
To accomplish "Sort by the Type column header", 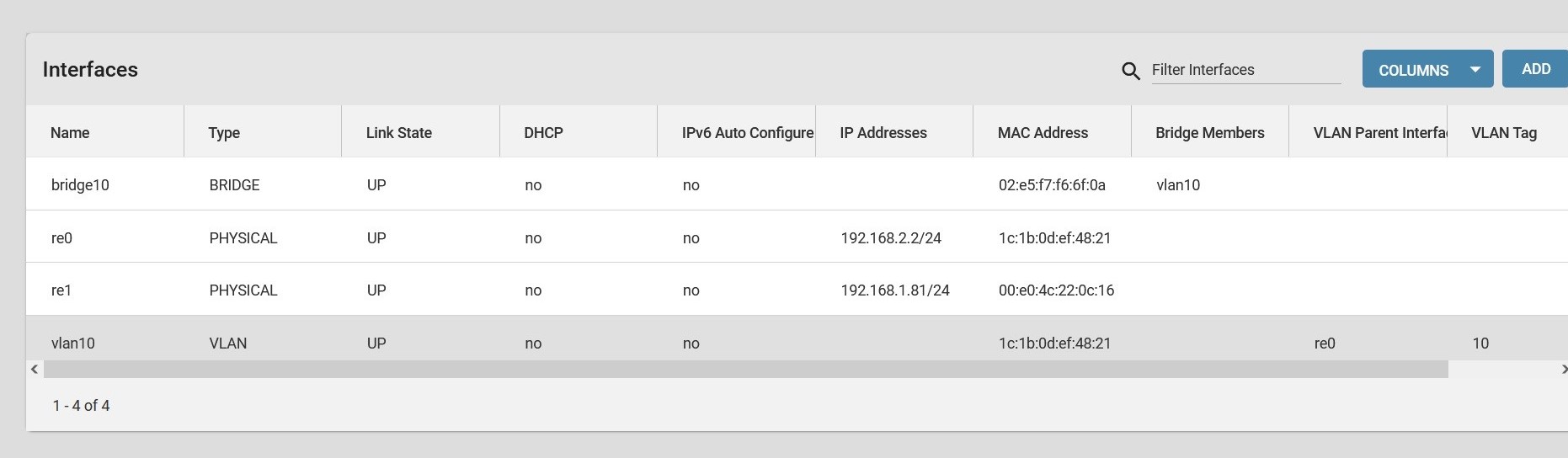I will [224, 132].
